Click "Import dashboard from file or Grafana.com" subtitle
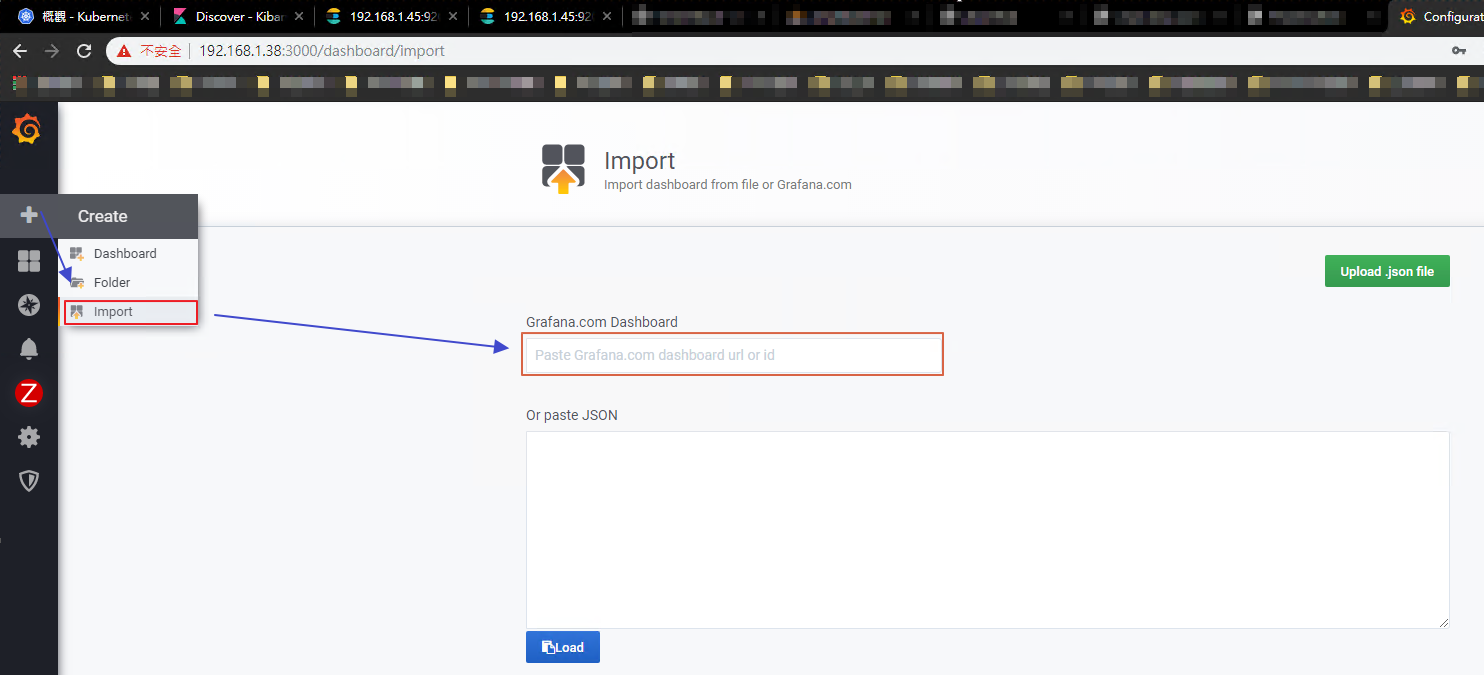 pyautogui.click(x=728, y=185)
